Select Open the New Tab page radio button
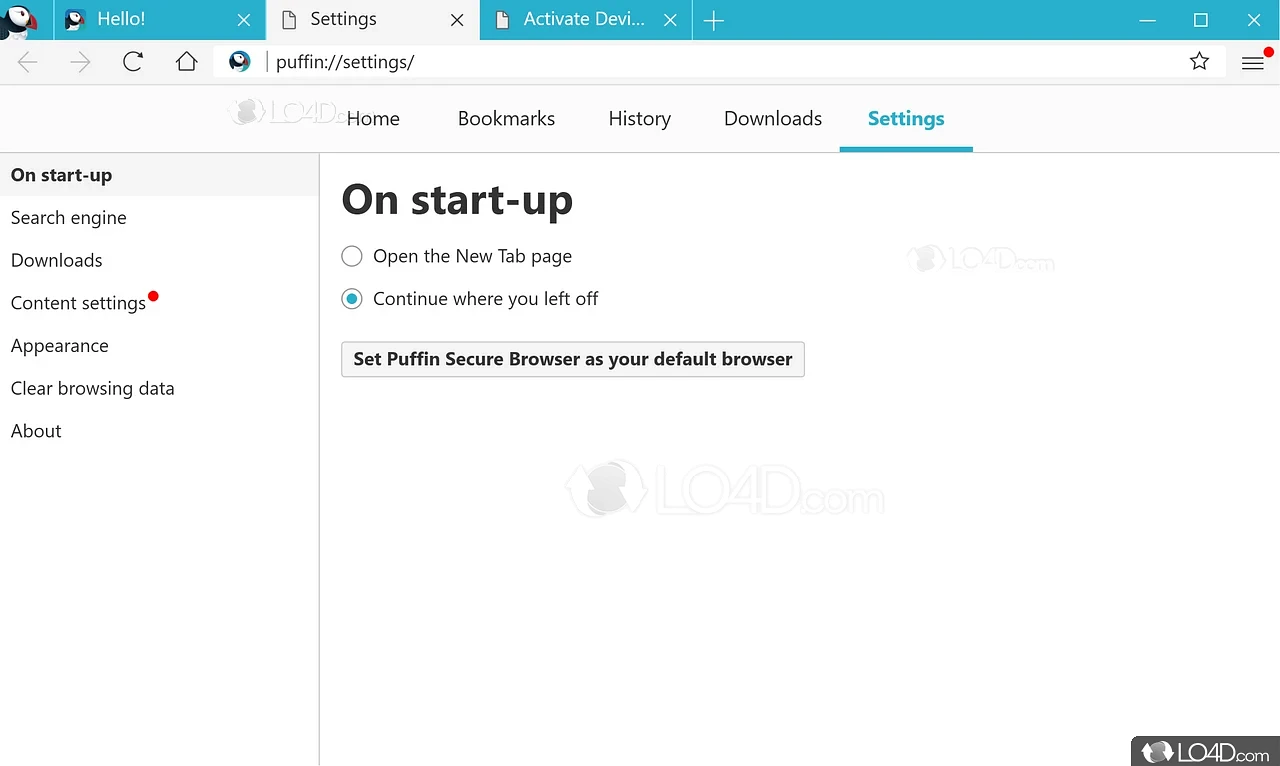Screen dimensions: 1280x766 pyautogui.click(x=352, y=256)
